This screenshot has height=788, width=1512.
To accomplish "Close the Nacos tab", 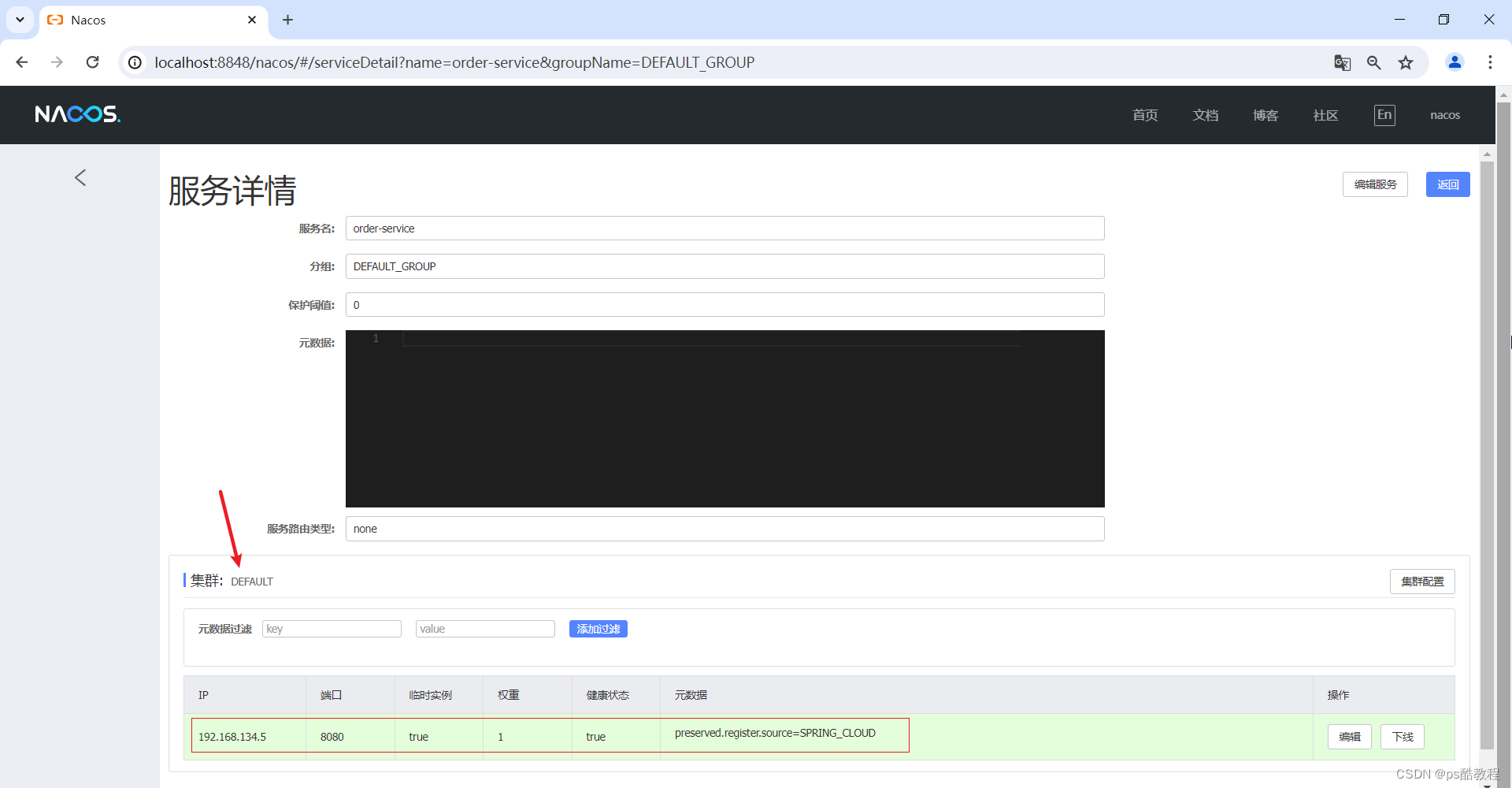I will coord(252,20).
